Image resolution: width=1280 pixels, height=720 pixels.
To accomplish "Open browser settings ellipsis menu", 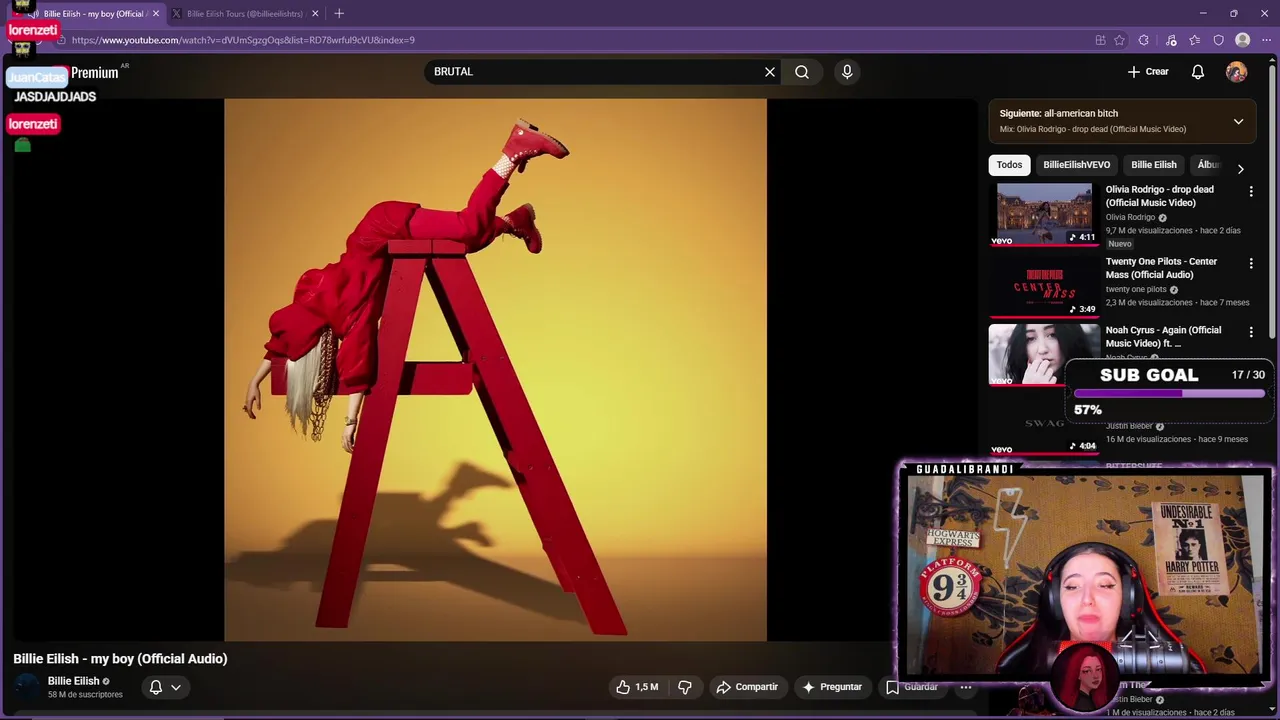I will coord(1266,40).
